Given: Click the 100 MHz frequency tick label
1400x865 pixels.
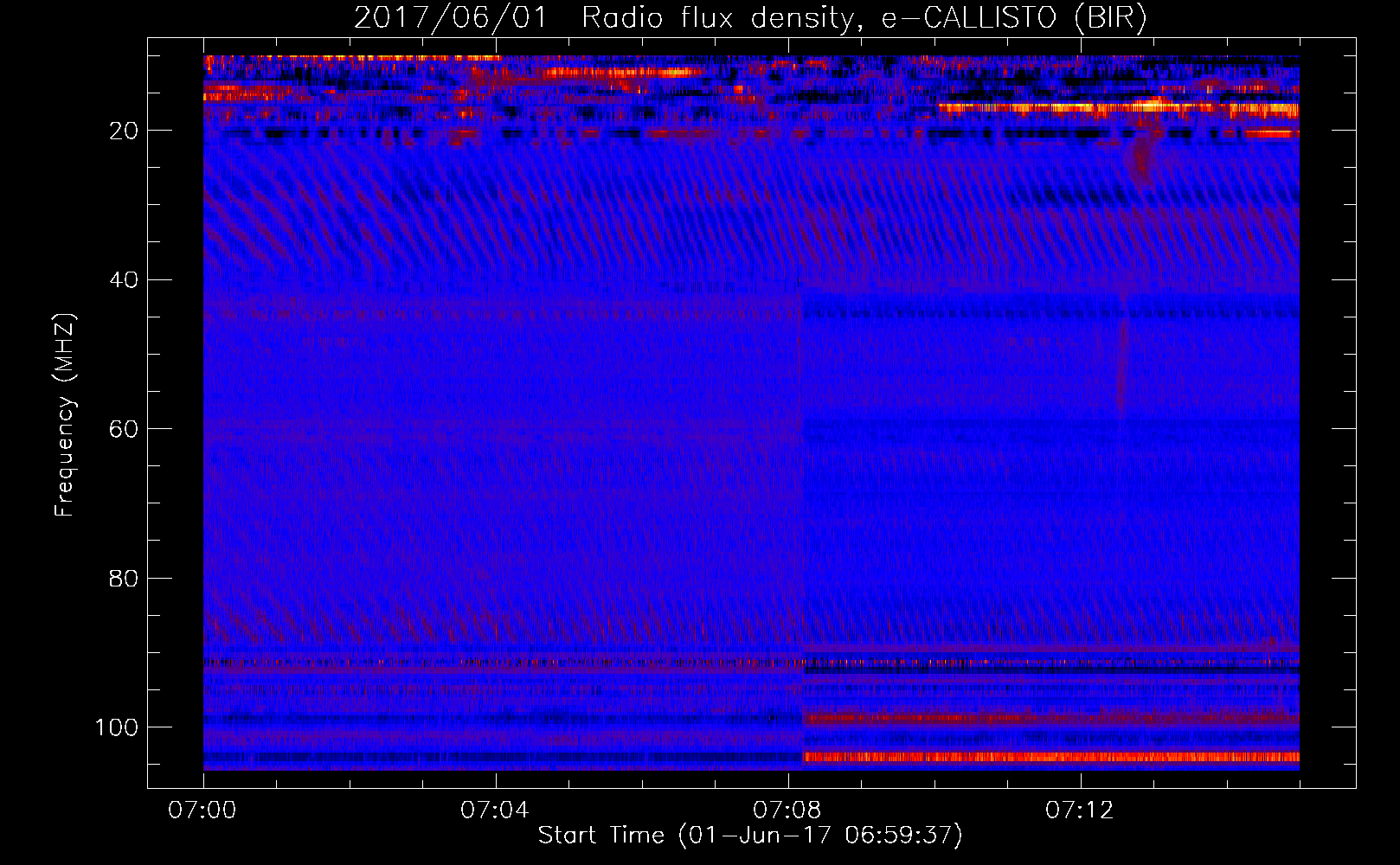Looking at the screenshot, I should 117,727.
